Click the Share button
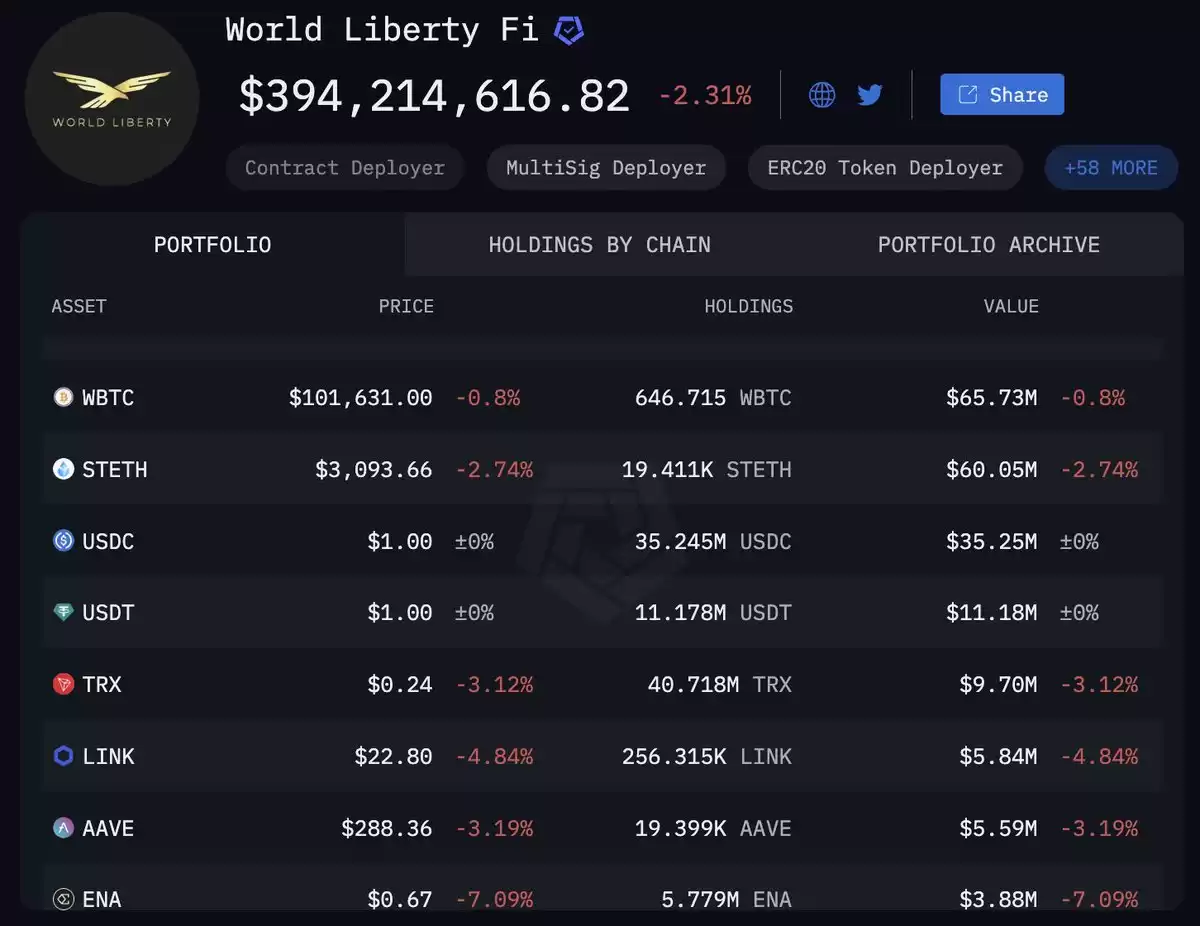The width and height of the screenshot is (1200, 926). [x=1002, y=94]
